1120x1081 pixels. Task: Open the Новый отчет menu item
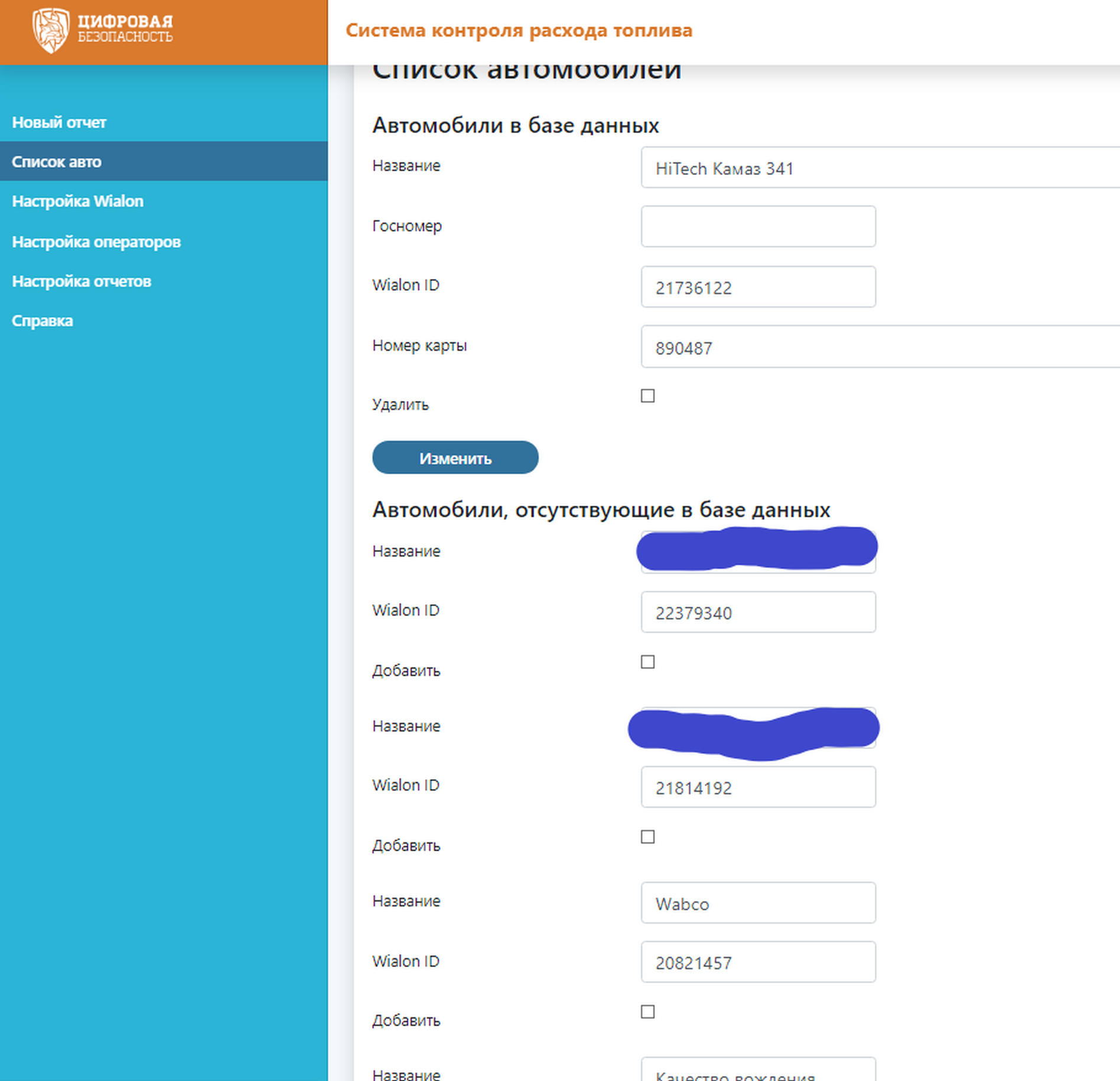pyautogui.click(x=59, y=122)
